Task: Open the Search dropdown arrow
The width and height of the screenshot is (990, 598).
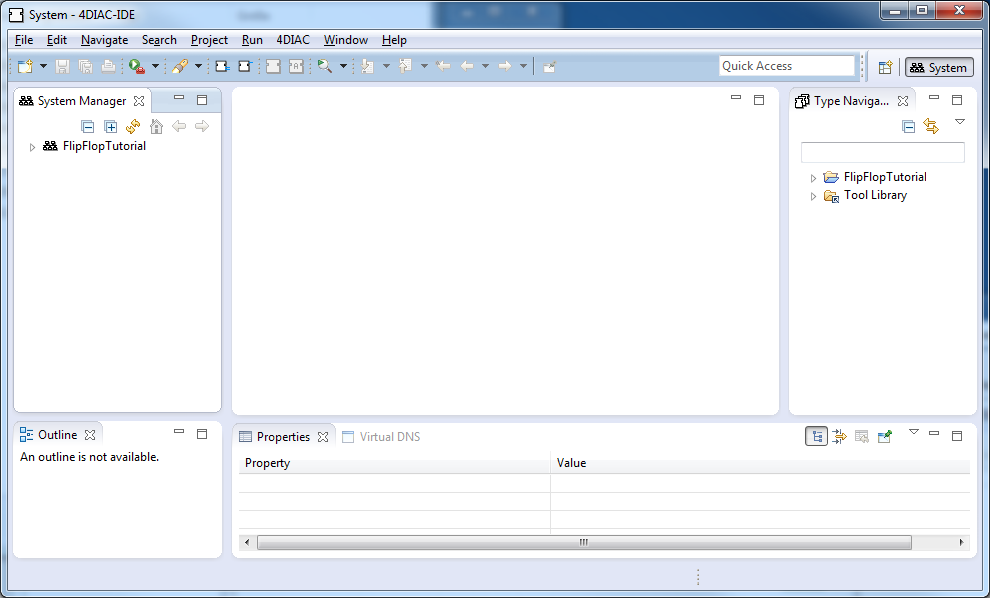Action: pyautogui.click(x=343, y=66)
